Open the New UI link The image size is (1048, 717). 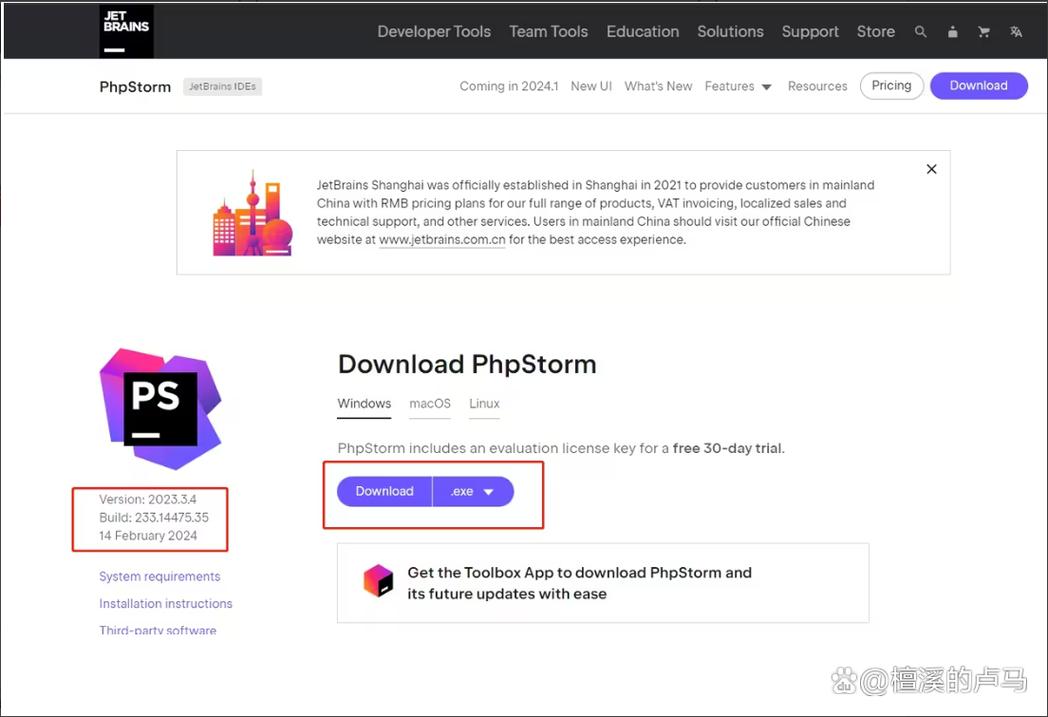tap(591, 86)
